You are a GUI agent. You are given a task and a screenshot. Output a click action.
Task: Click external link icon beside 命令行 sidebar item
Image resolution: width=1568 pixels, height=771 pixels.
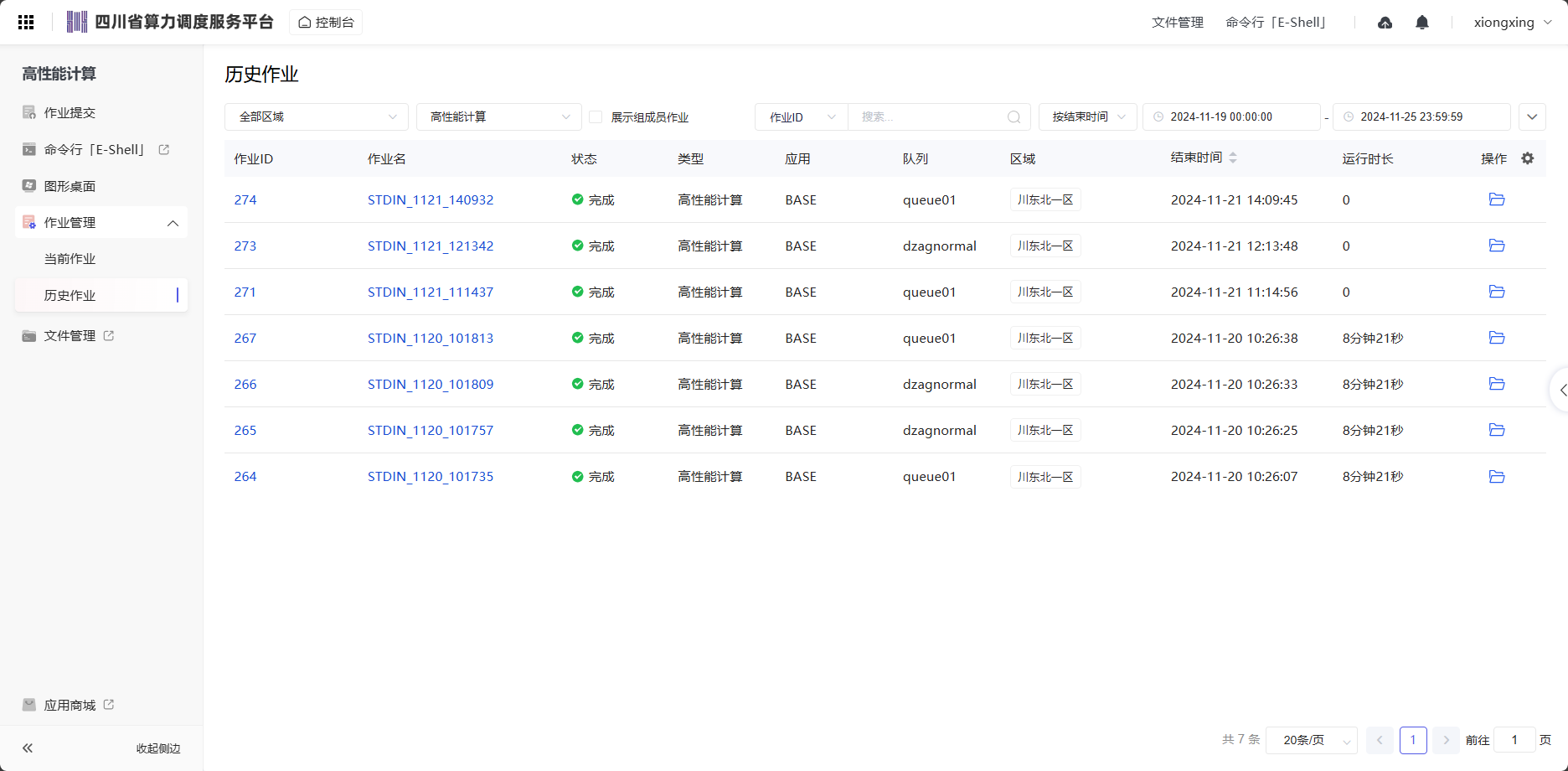coord(164,149)
